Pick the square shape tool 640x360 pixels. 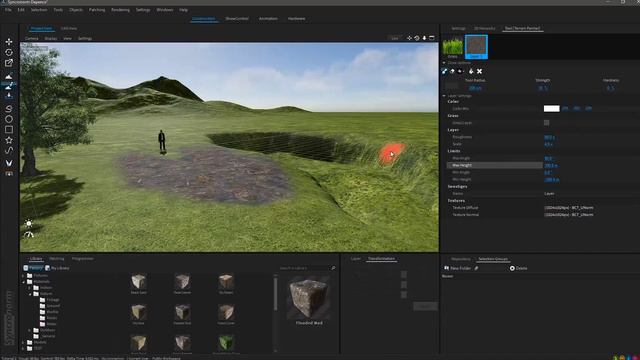coord(9,129)
